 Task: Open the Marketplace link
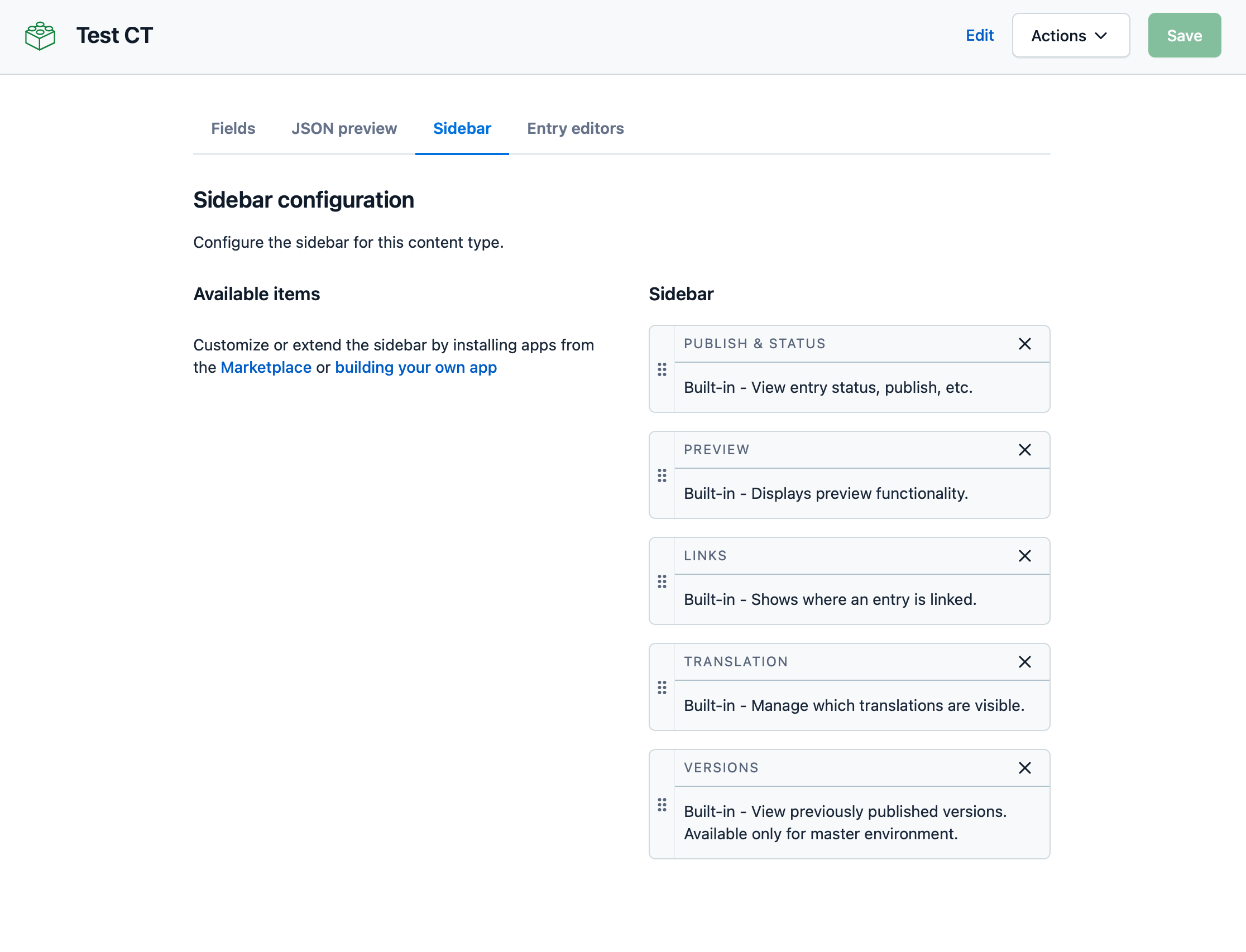(x=266, y=367)
